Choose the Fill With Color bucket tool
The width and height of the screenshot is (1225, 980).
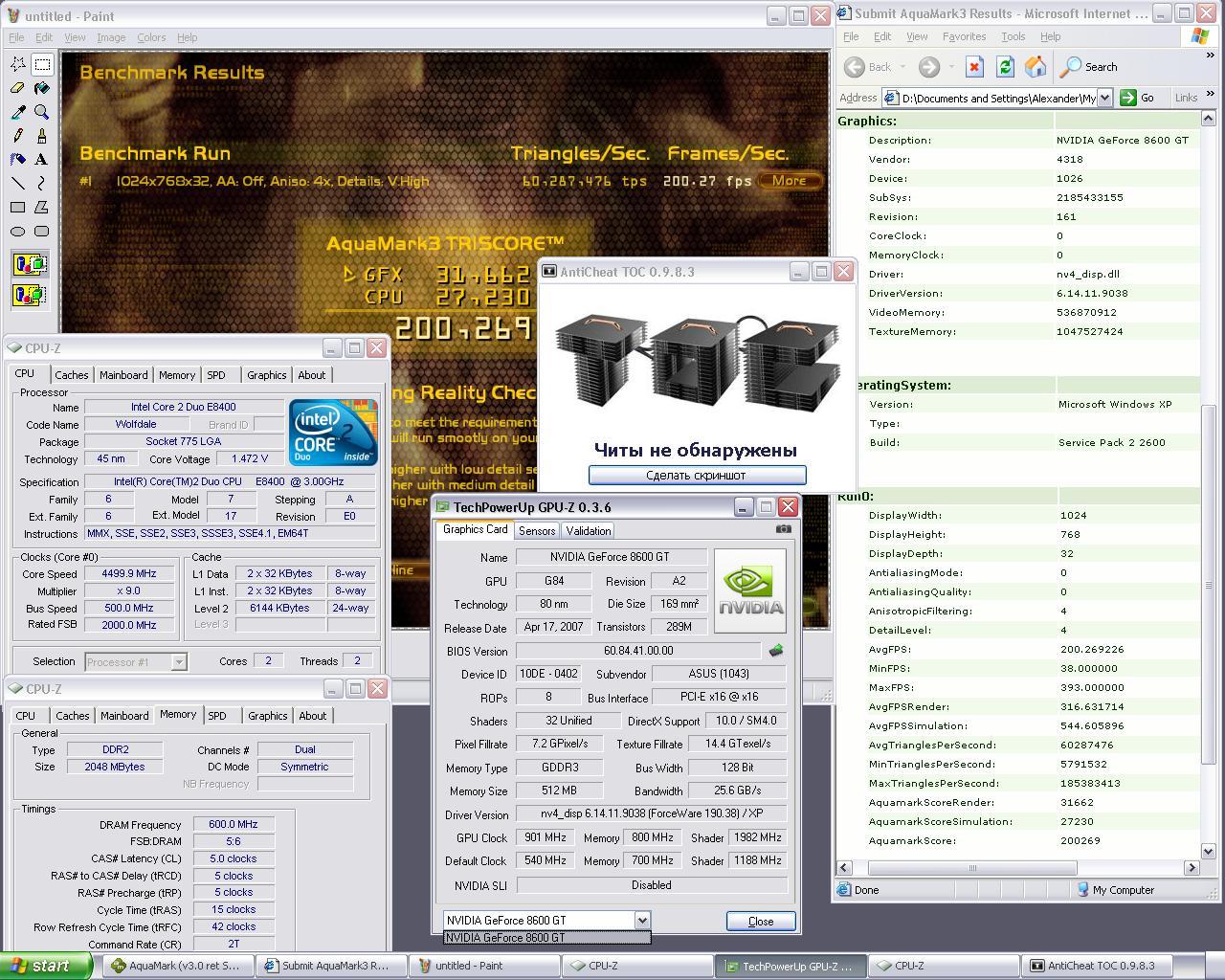42,88
